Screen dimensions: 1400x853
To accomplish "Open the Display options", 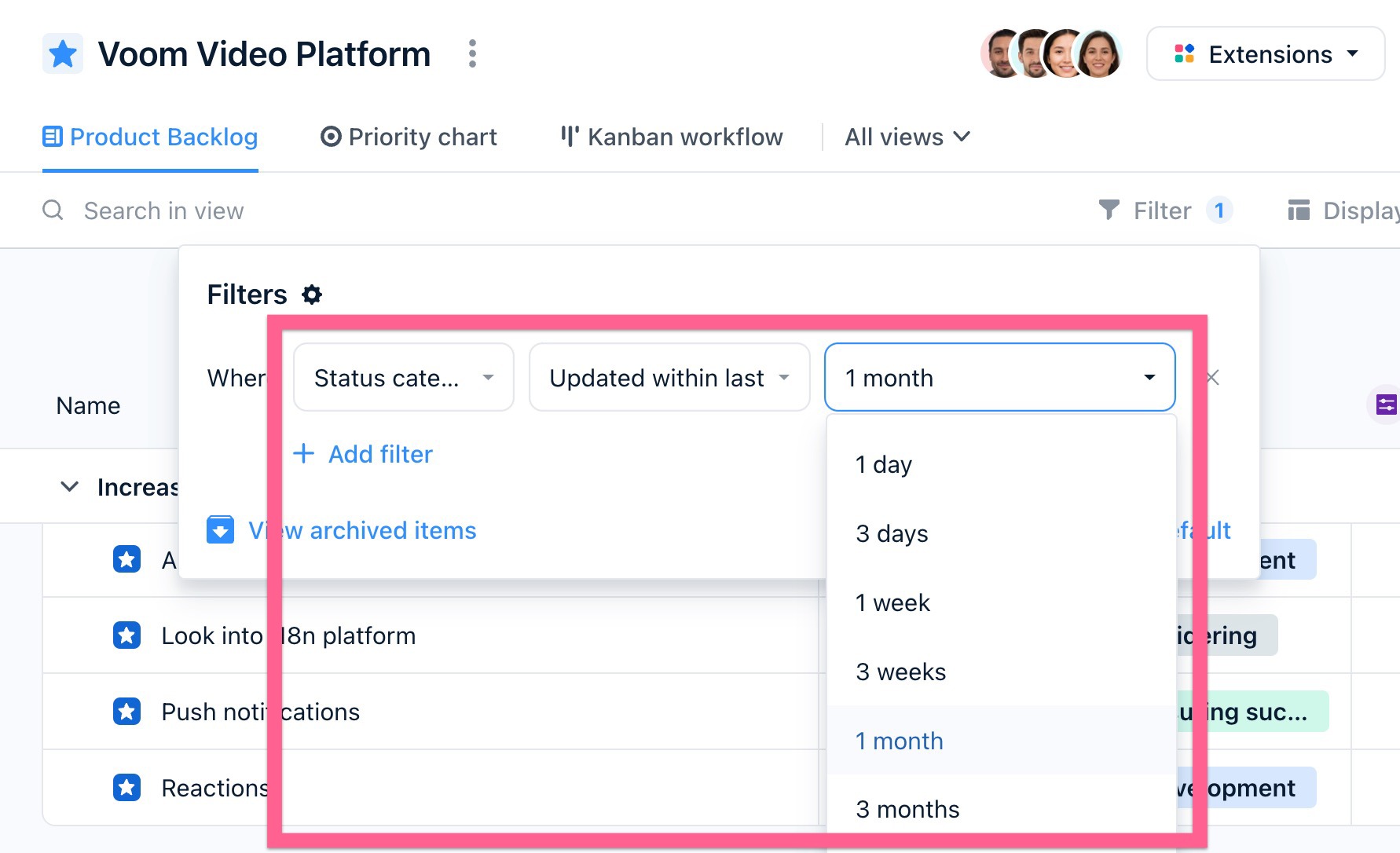I will pos(1343,211).
